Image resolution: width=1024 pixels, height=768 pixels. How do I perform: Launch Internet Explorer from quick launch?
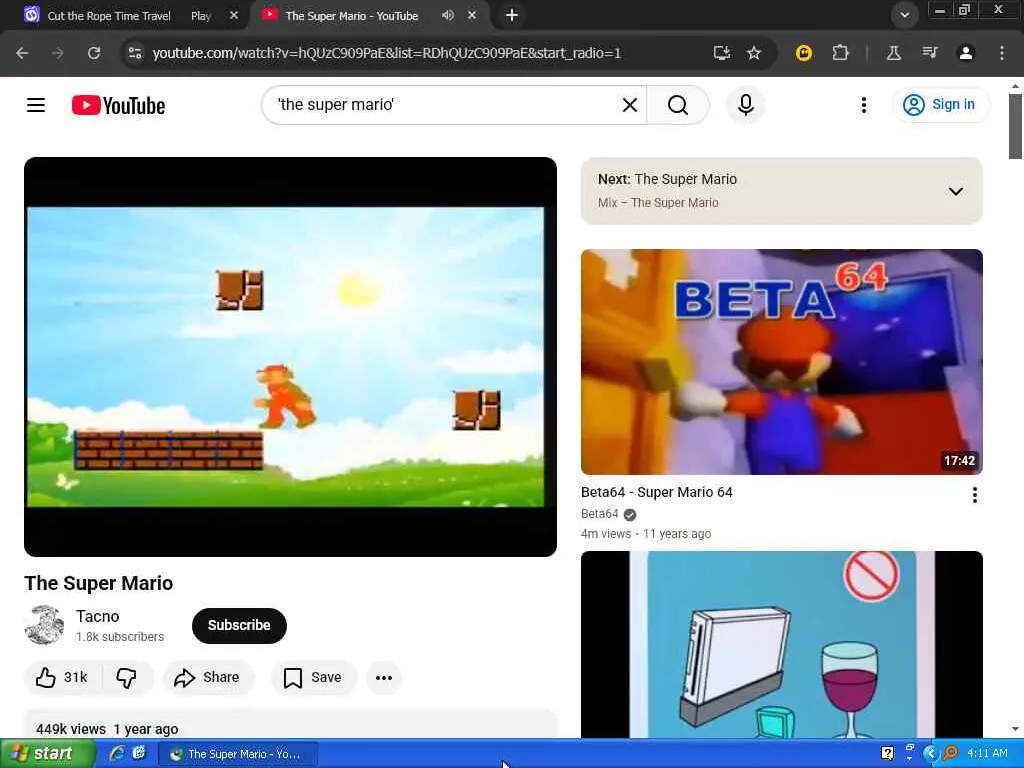click(117, 754)
